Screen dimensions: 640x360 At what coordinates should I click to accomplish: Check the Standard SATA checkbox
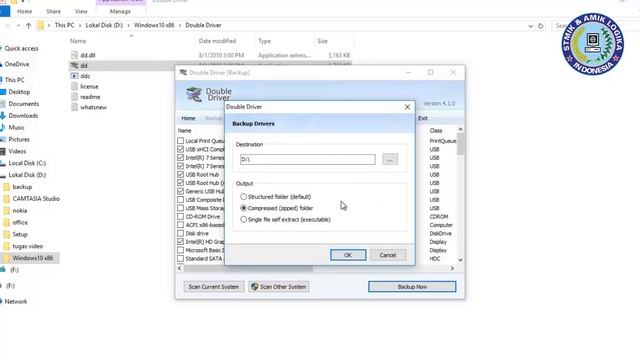(180, 259)
